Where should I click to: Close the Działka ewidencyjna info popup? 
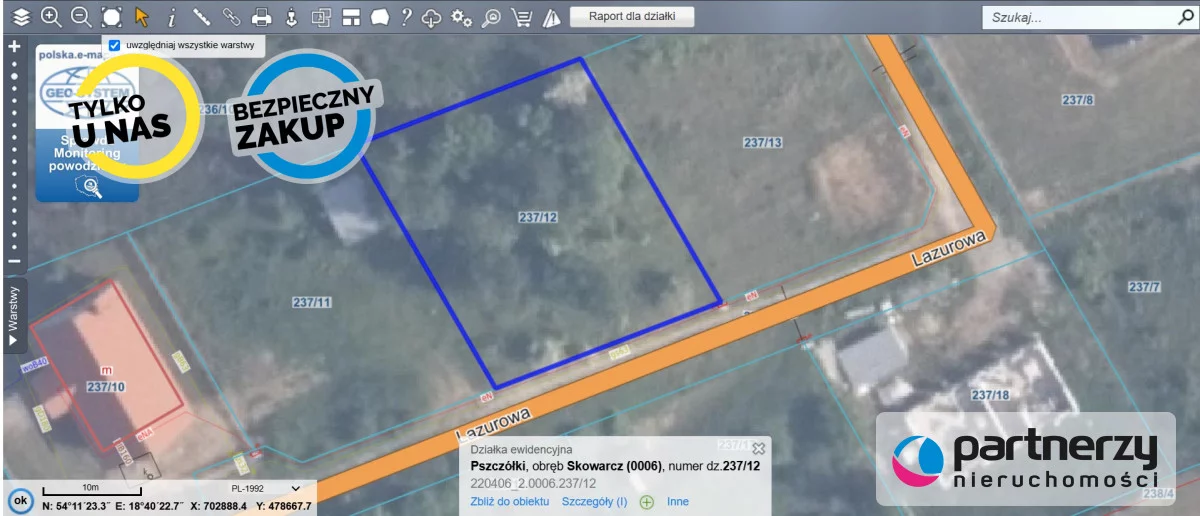(x=758, y=449)
